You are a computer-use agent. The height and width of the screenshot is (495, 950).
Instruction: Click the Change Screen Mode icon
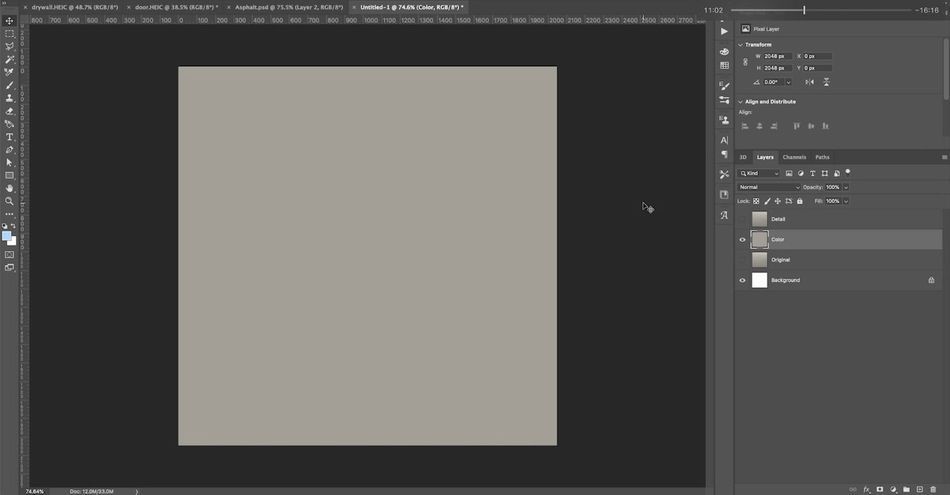pyautogui.click(x=9, y=268)
